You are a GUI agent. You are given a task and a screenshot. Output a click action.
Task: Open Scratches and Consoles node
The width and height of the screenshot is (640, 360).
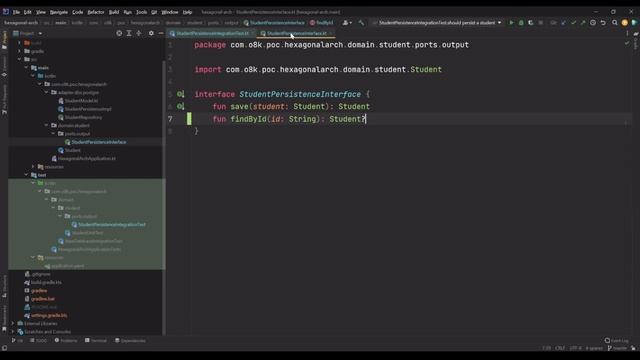click(47, 332)
